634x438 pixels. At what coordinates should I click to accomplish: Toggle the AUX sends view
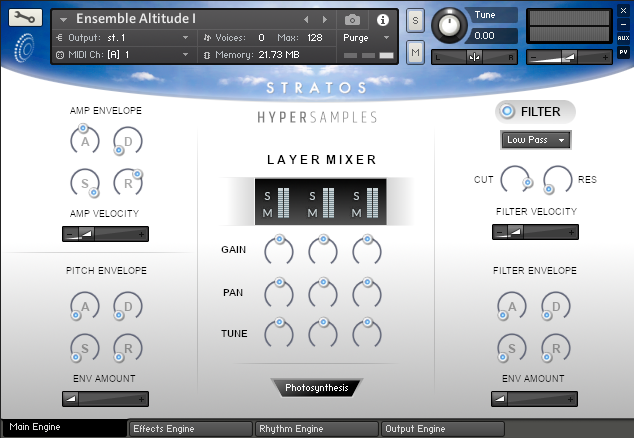623,38
